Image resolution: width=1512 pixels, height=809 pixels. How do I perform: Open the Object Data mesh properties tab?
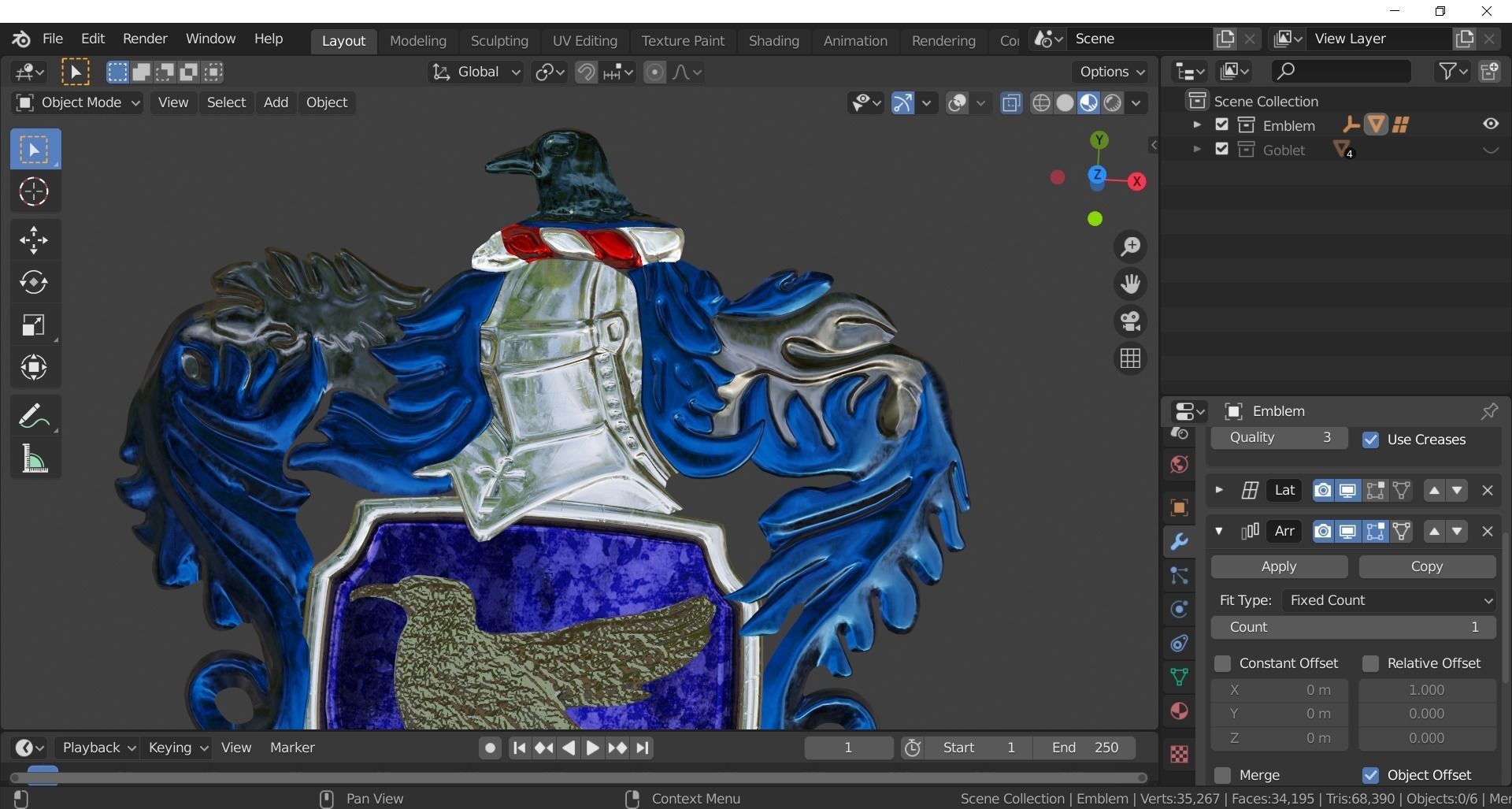[x=1179, y=677]
